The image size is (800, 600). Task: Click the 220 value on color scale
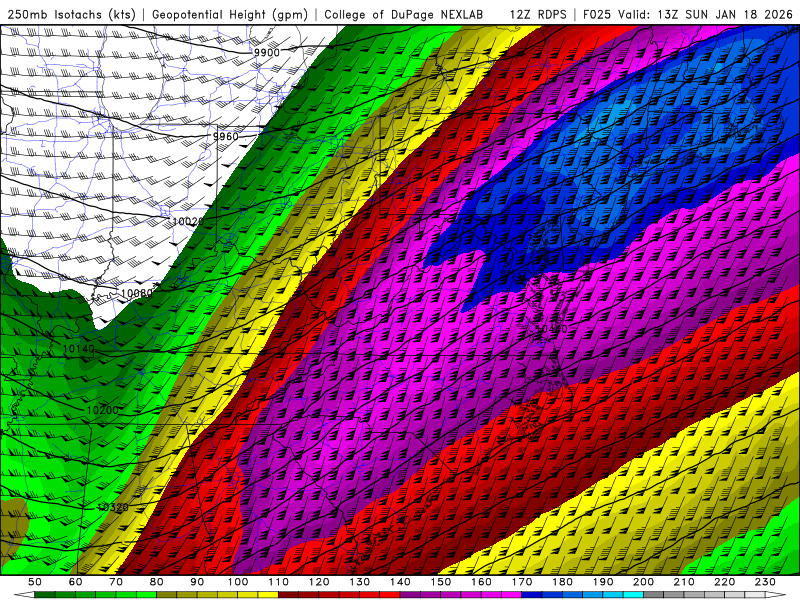coord(724,582)
